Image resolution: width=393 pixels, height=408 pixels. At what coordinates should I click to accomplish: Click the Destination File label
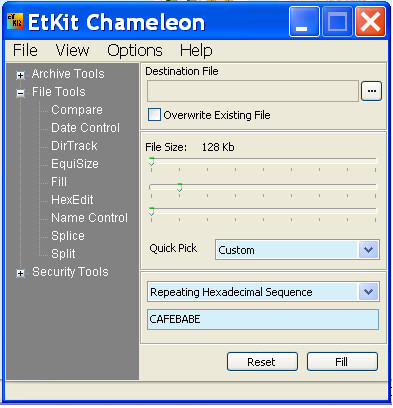coord(182,71)
